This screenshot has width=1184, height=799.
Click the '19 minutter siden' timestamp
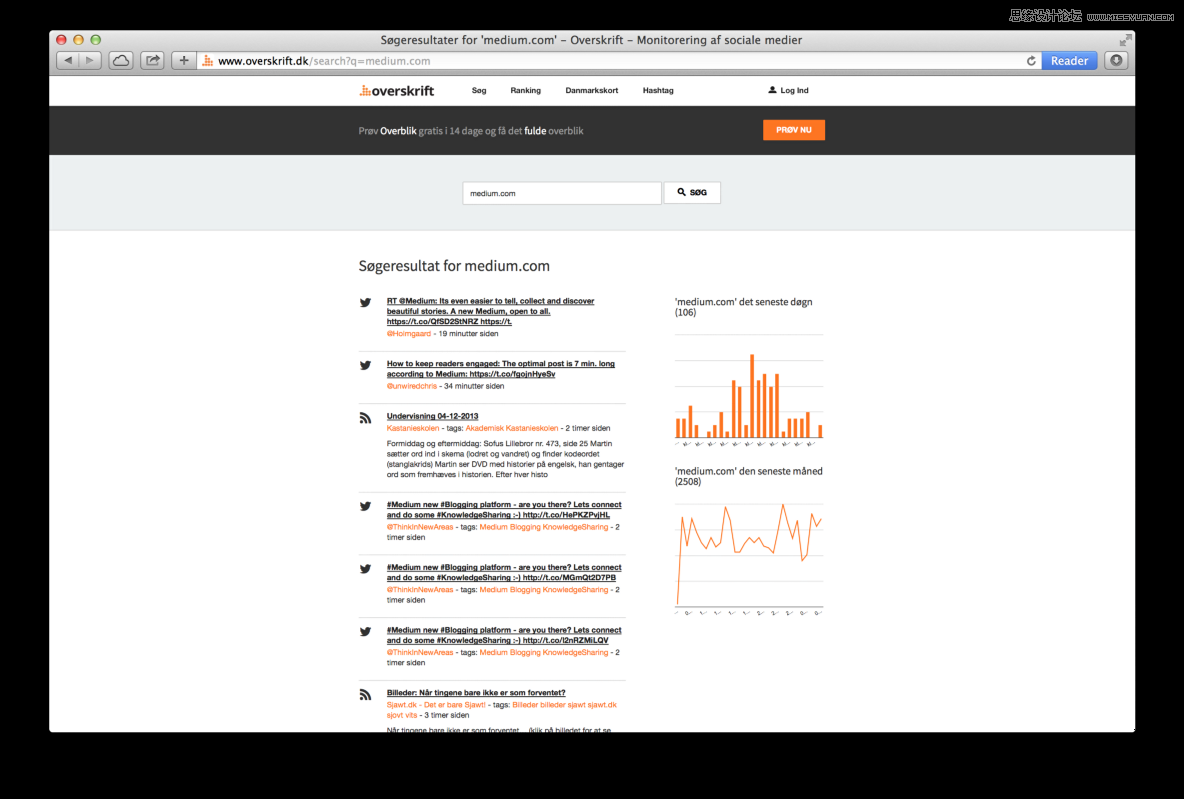coord(468,333)
